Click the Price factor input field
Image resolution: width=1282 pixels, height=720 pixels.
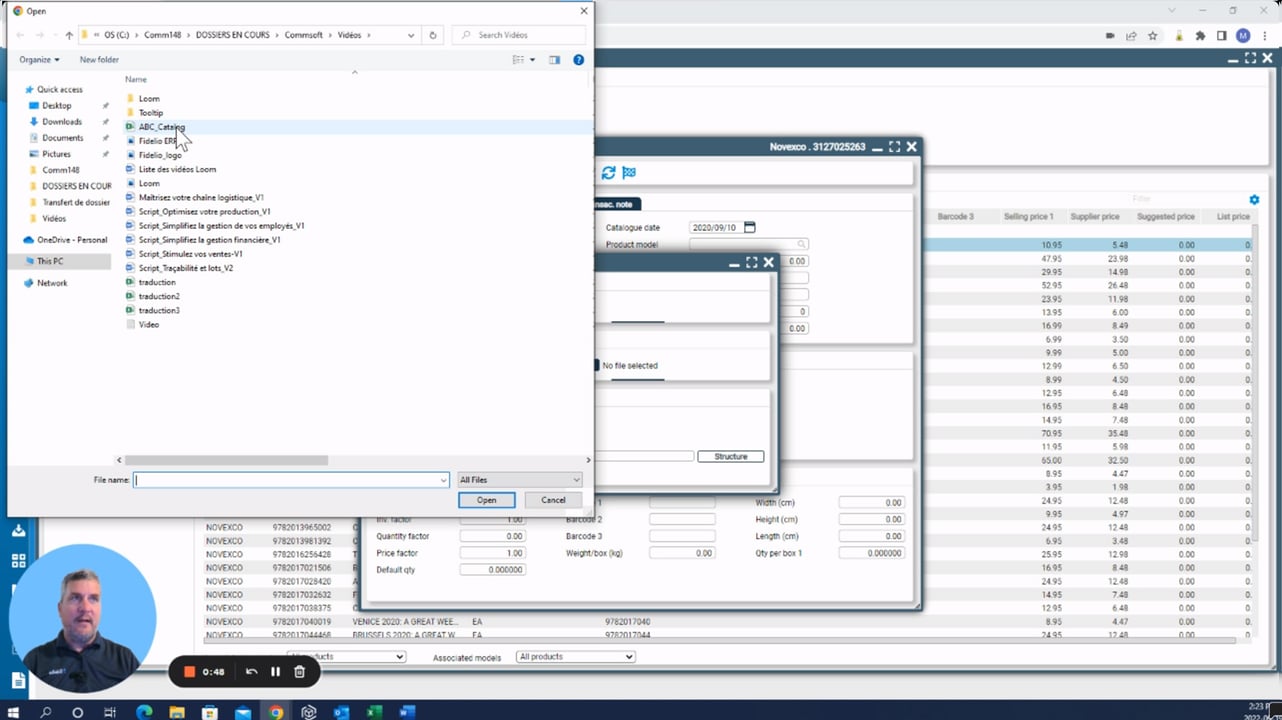pyautogui.click(x=492, y=553)
